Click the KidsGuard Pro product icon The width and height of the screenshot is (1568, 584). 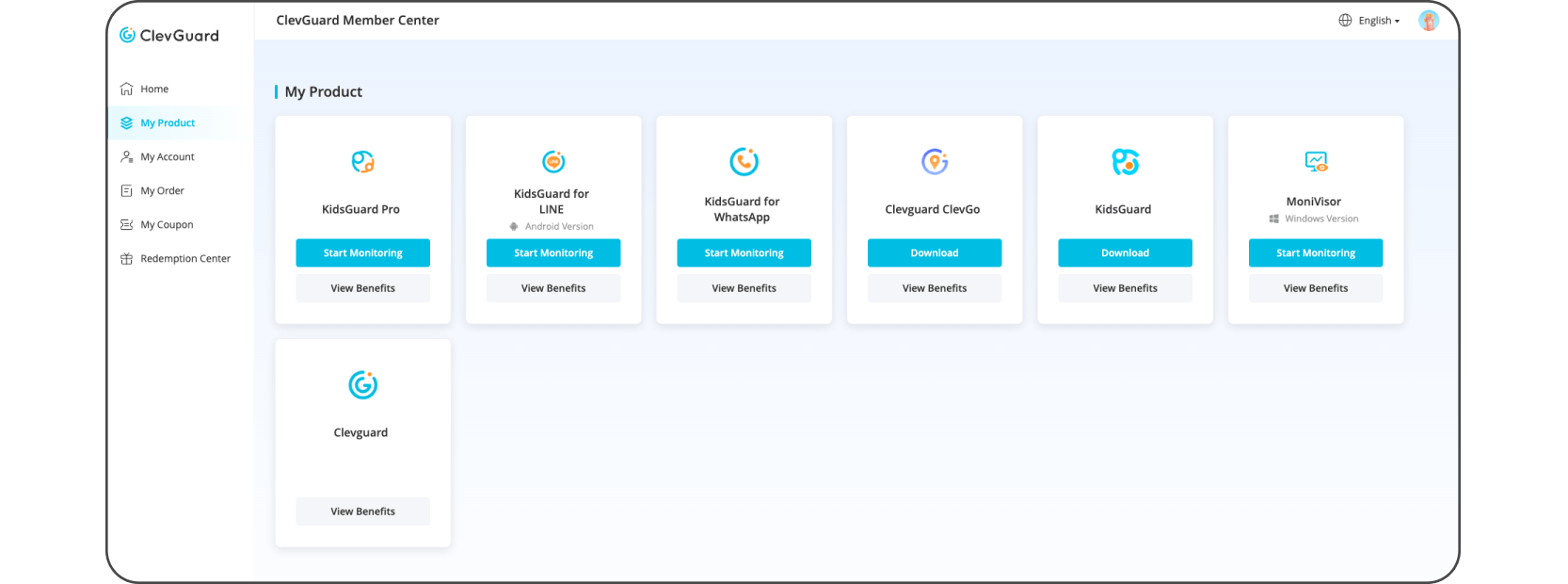tap(362, 162)
